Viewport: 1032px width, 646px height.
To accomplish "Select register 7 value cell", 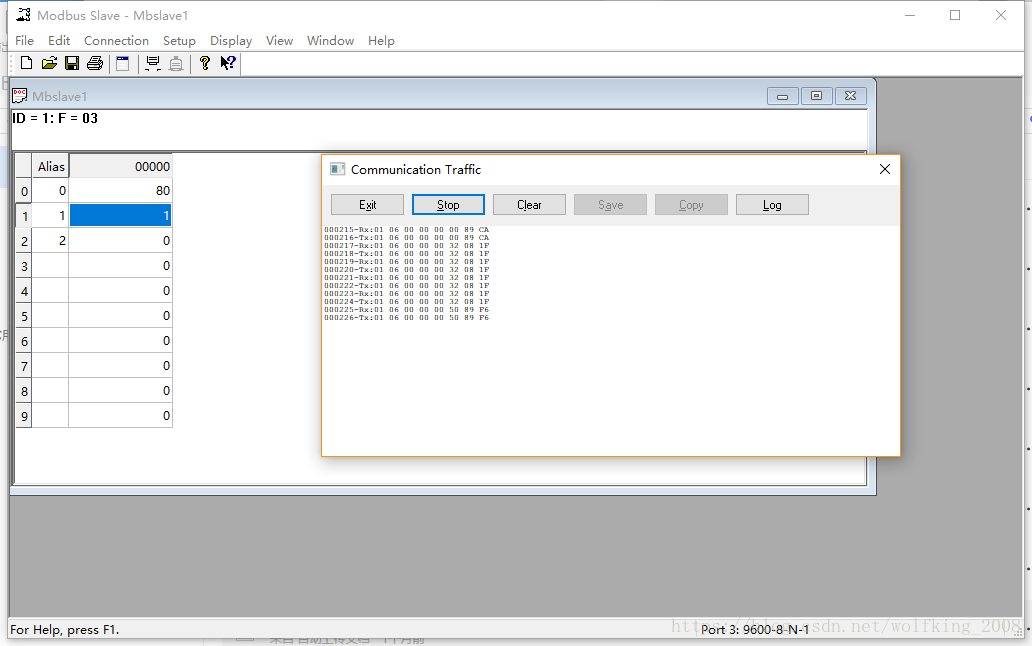I will tap(120, 366).
